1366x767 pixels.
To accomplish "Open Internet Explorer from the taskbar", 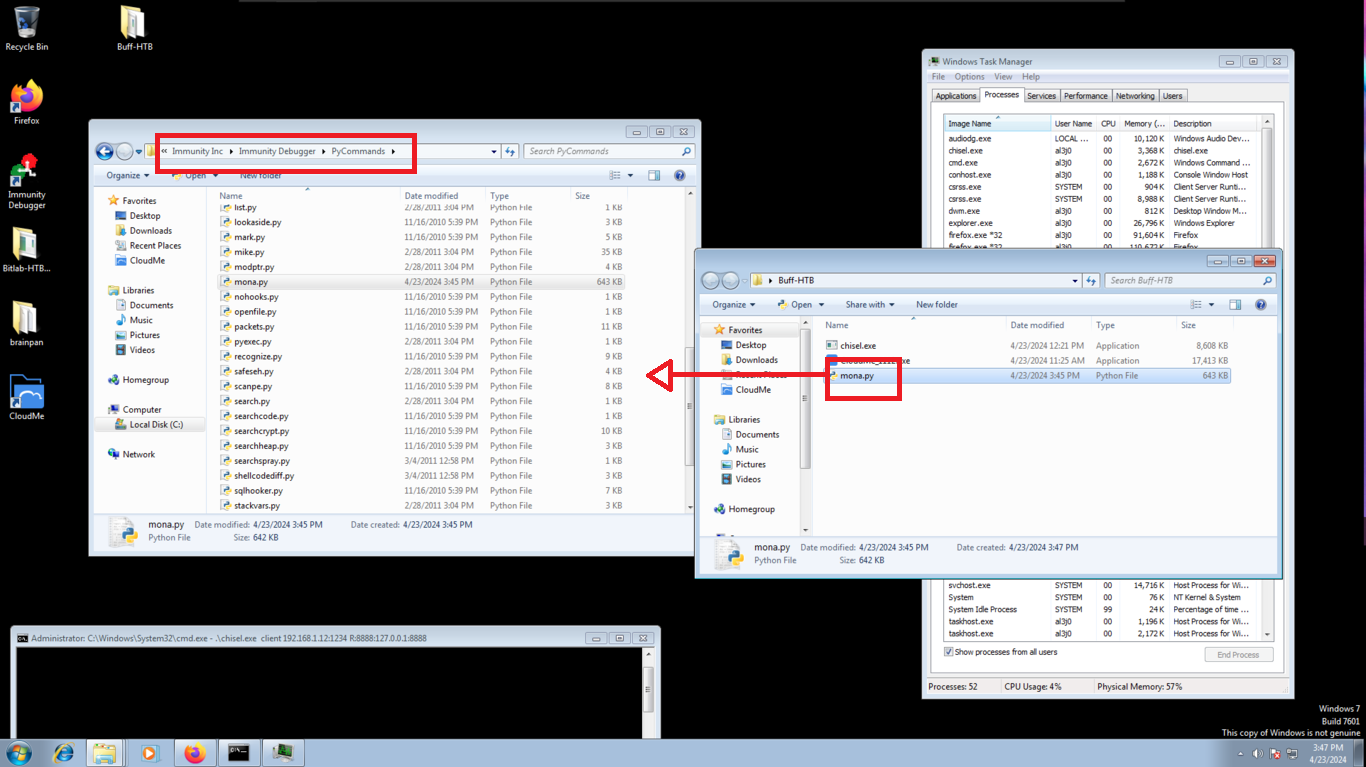I will point(63,753).
